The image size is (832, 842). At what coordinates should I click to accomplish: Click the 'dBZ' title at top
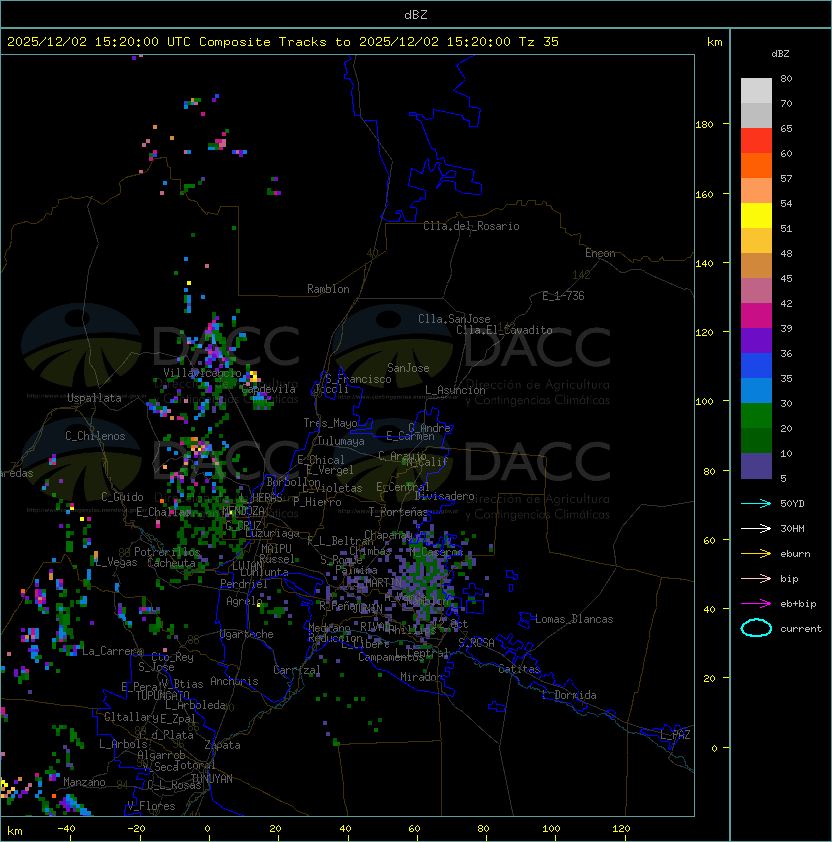[416, 14]
